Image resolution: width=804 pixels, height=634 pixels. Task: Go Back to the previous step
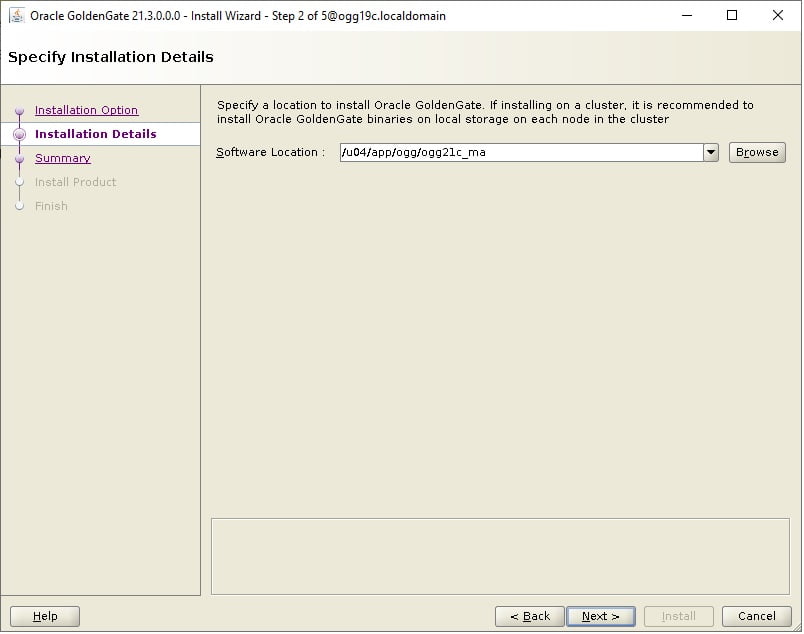[530, 616]
